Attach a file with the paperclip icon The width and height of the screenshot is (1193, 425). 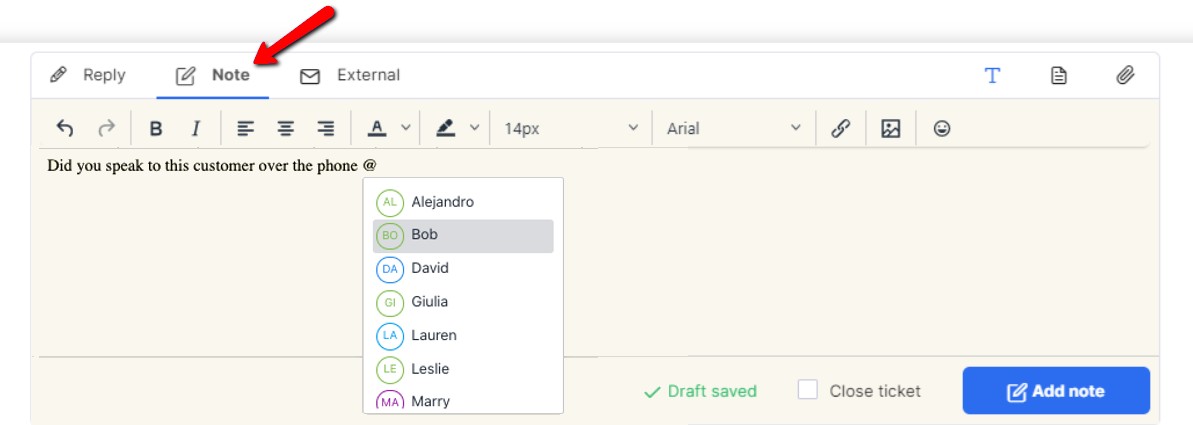1125,75
